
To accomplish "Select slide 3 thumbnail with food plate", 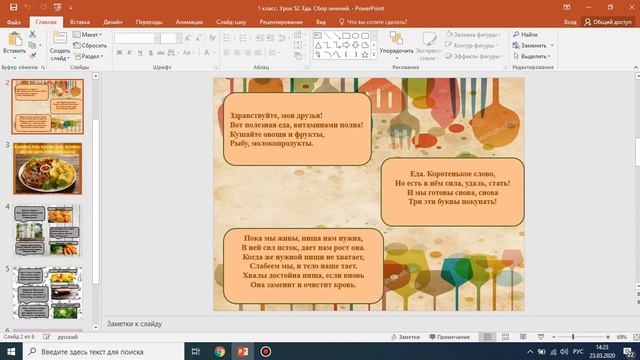I will (x=48, y=168).
